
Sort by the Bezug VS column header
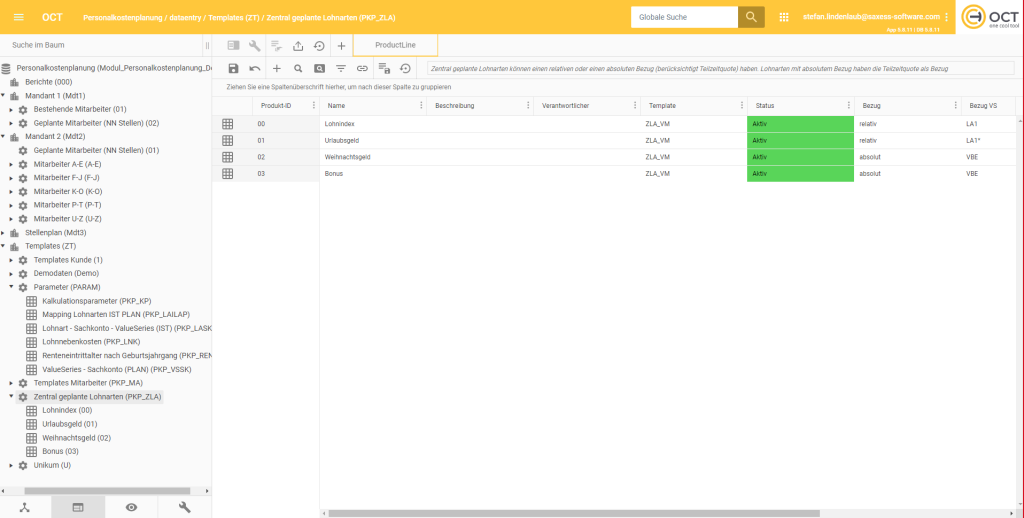(x=983, y=105)
